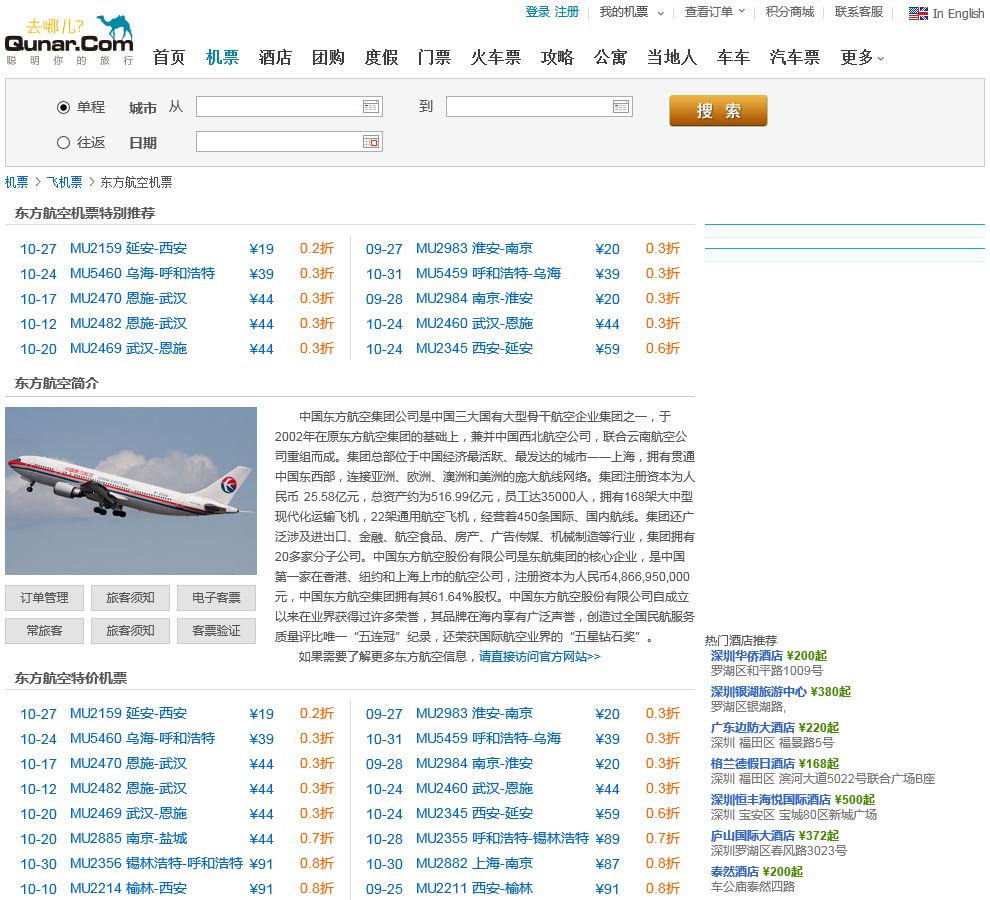
Task: Expand the 更多 navigation menu
Action: [862, 57]
